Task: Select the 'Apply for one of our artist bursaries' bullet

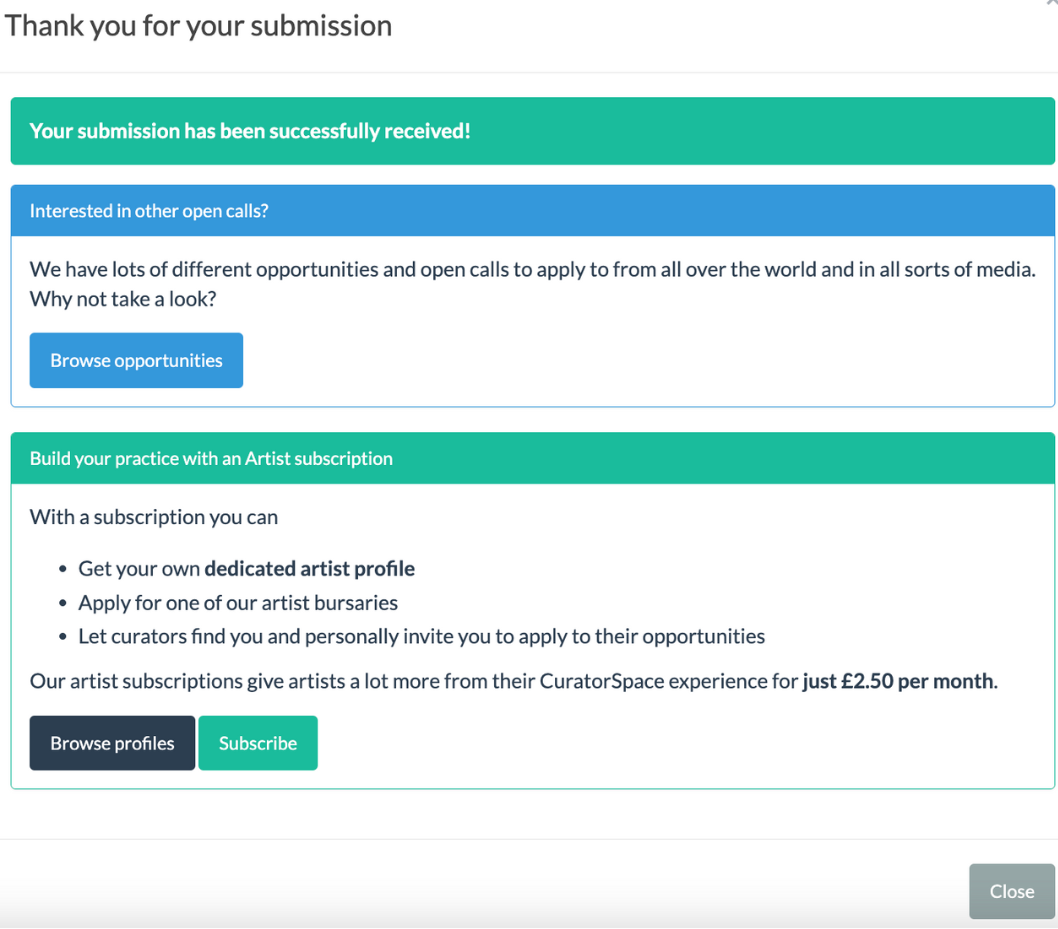Action: [x=238, y=603]
